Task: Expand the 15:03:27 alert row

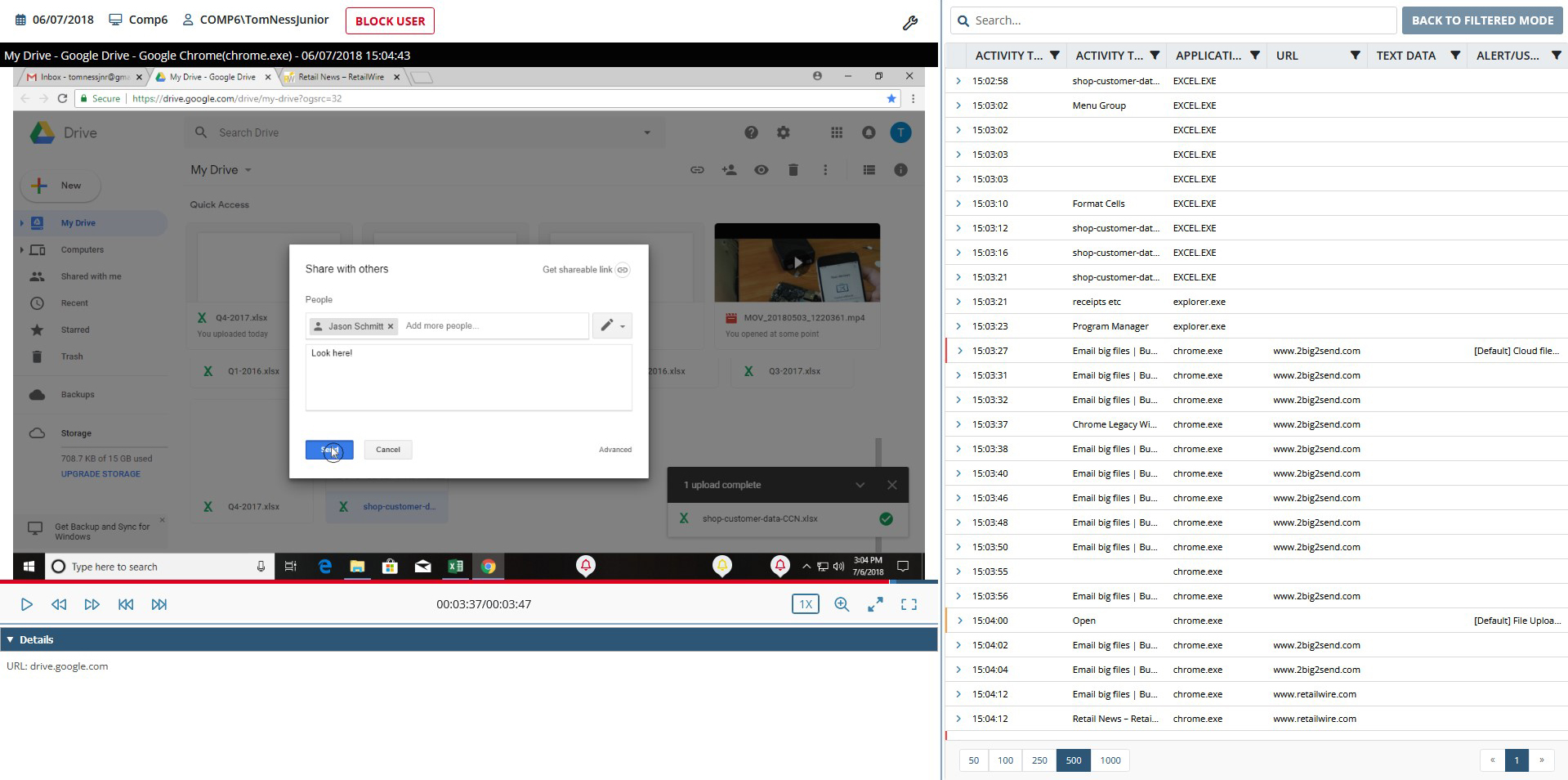Action: pos(958,351)
